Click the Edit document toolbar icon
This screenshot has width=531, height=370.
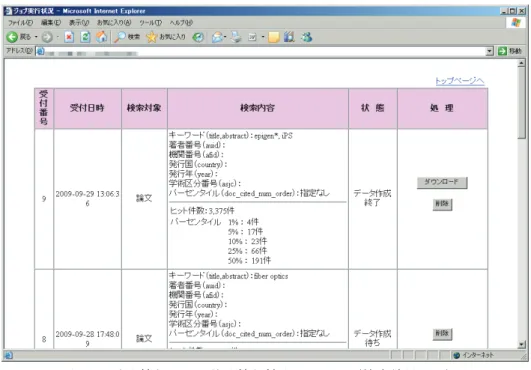pyautogui.click(x=253, y=37)
